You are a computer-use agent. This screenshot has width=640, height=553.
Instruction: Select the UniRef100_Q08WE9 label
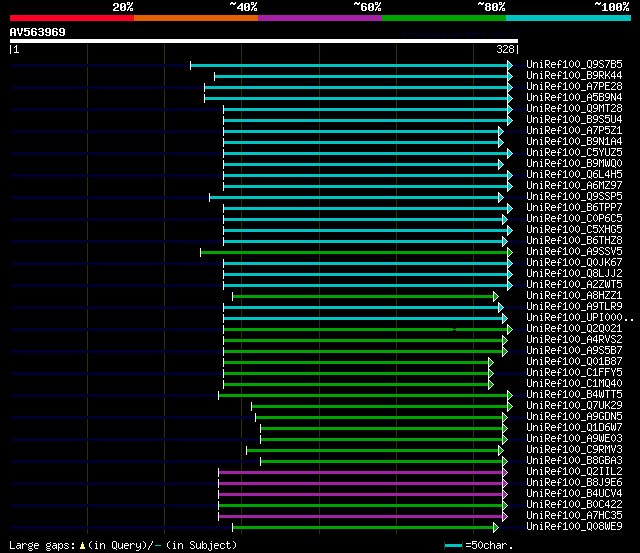pos(574,527)
